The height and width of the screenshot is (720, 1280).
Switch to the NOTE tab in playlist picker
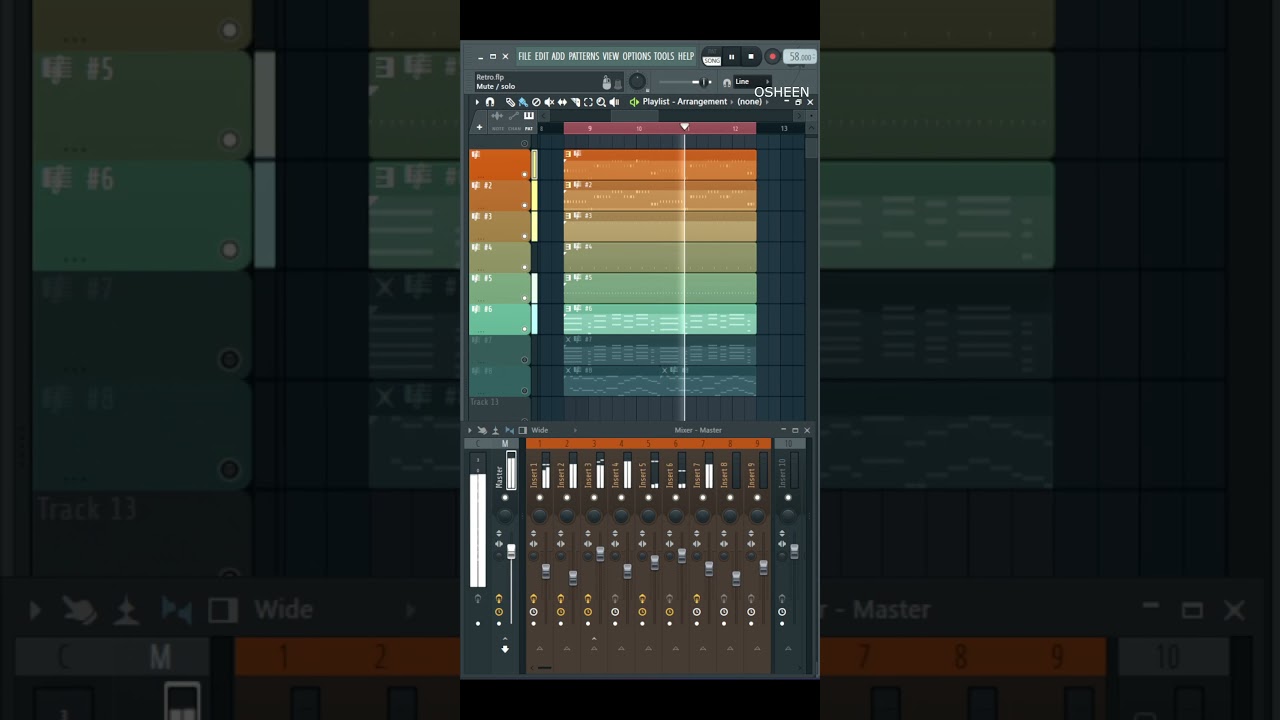(497, 128)
